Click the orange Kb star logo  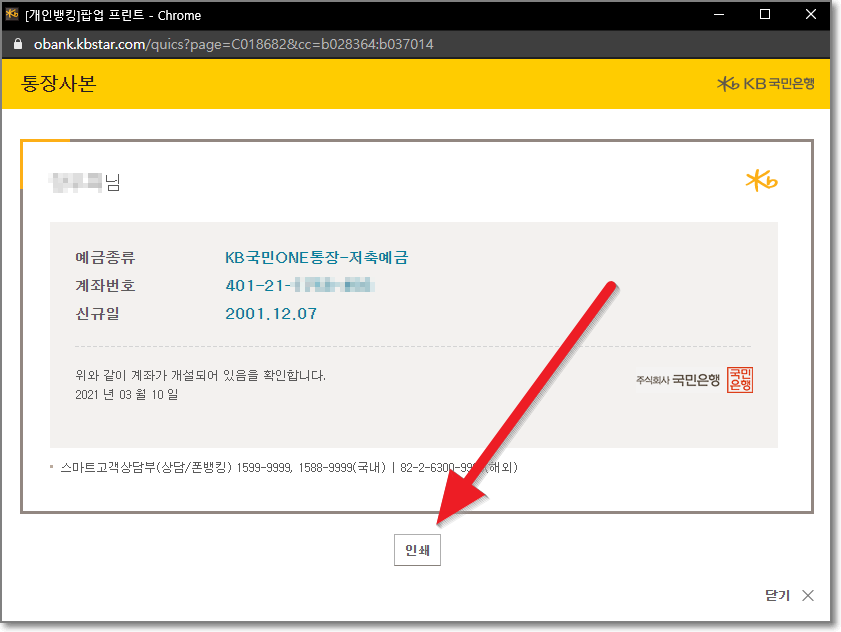762,180
